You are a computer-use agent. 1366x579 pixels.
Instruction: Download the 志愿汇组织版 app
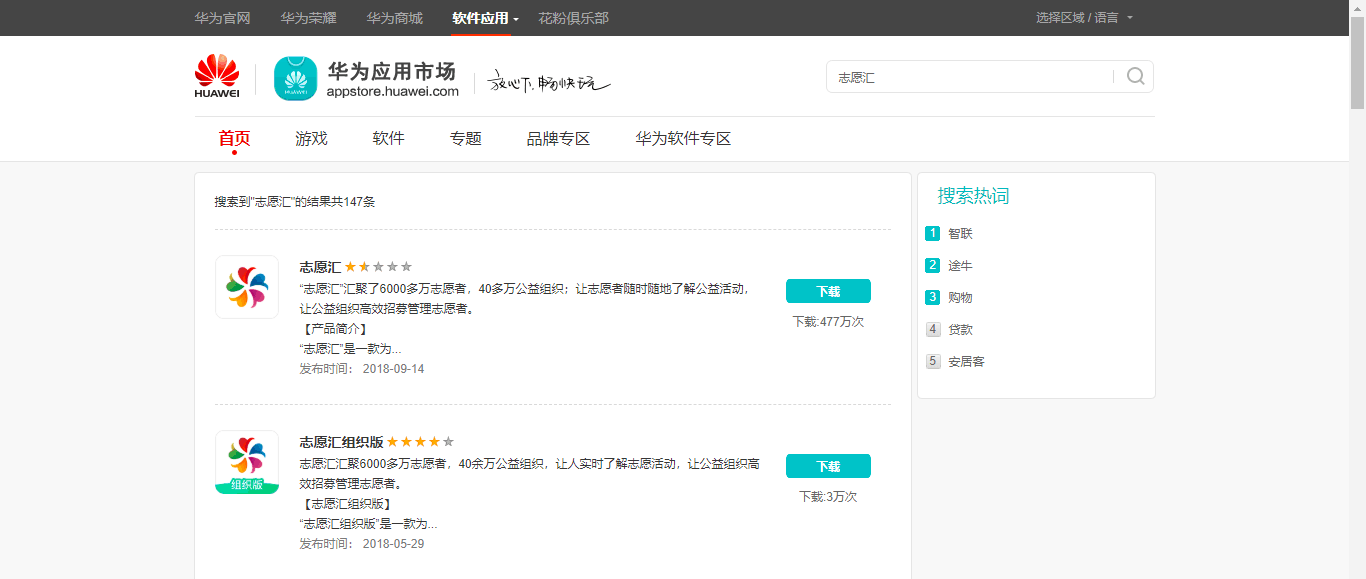tap(828, 466)
